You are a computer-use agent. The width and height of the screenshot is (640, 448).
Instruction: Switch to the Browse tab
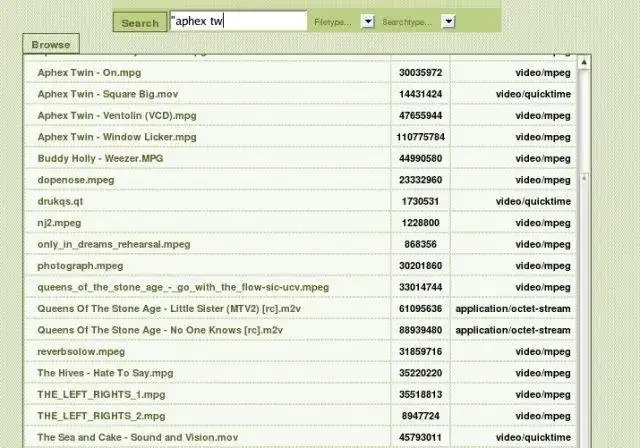click(x=51, y=44)
